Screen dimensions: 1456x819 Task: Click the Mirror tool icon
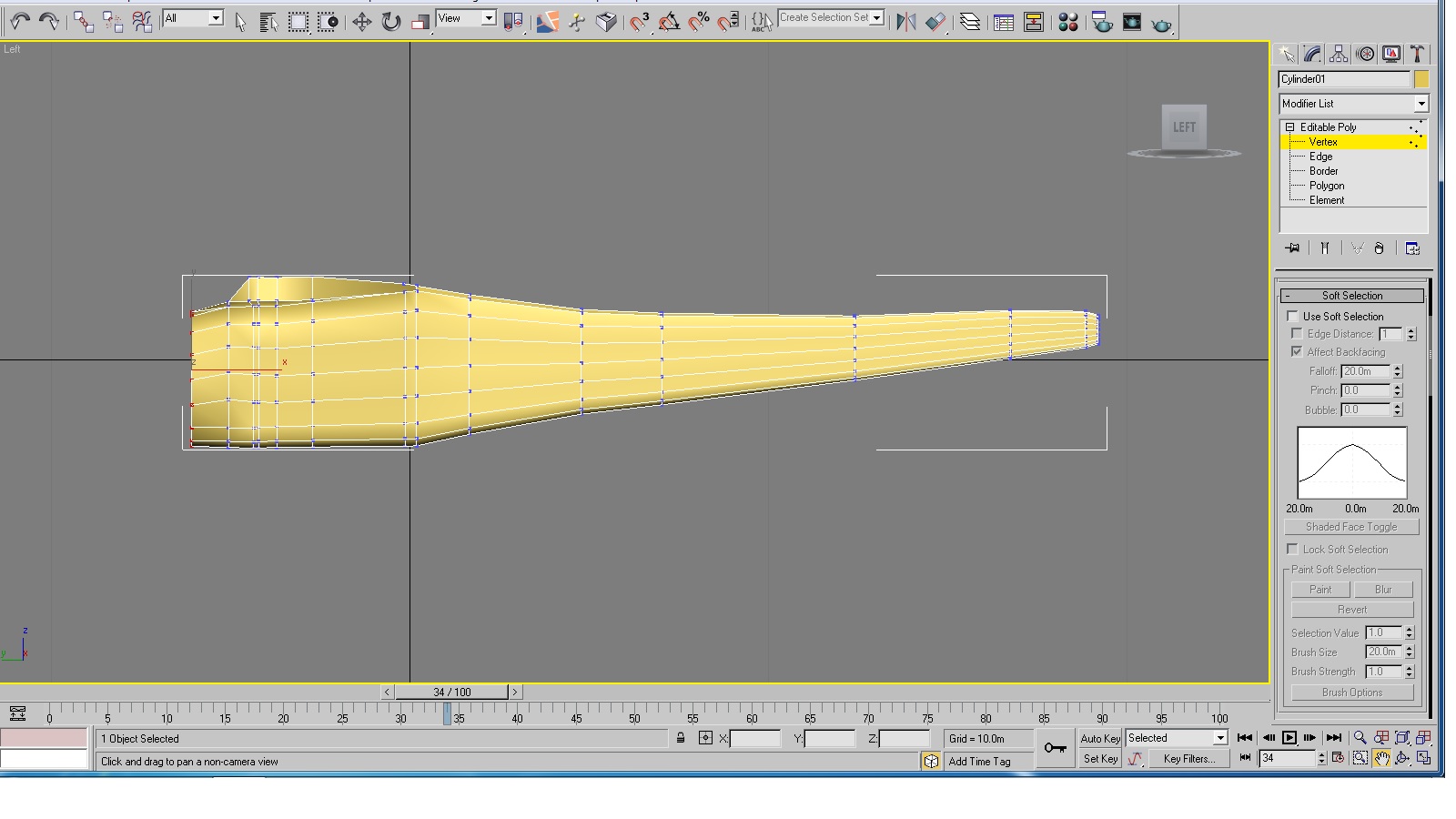(x=906, y=22)
